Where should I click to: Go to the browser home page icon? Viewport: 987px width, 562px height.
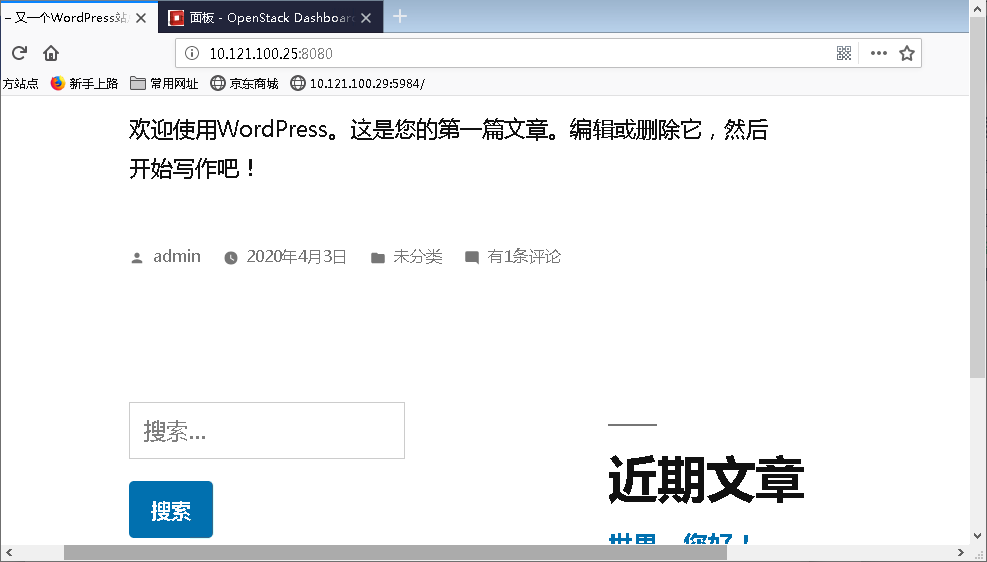51,53
